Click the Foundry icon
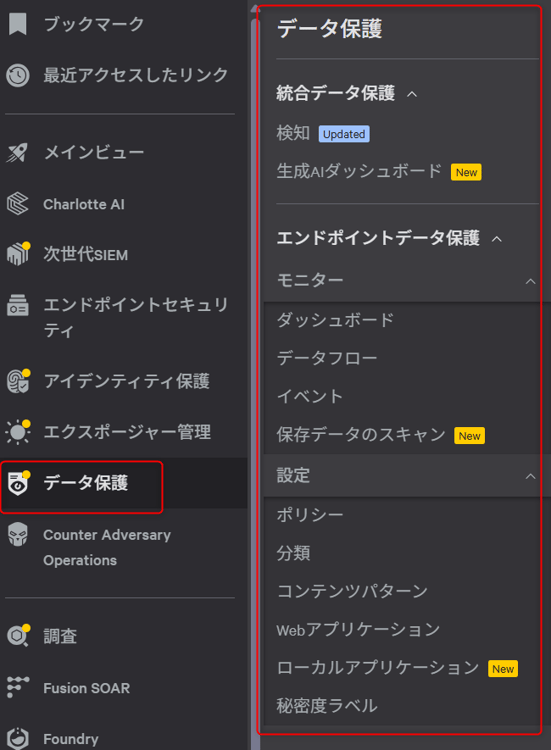Image resolution: width=551 pixels, height=750 pixels. coord(18,739)
